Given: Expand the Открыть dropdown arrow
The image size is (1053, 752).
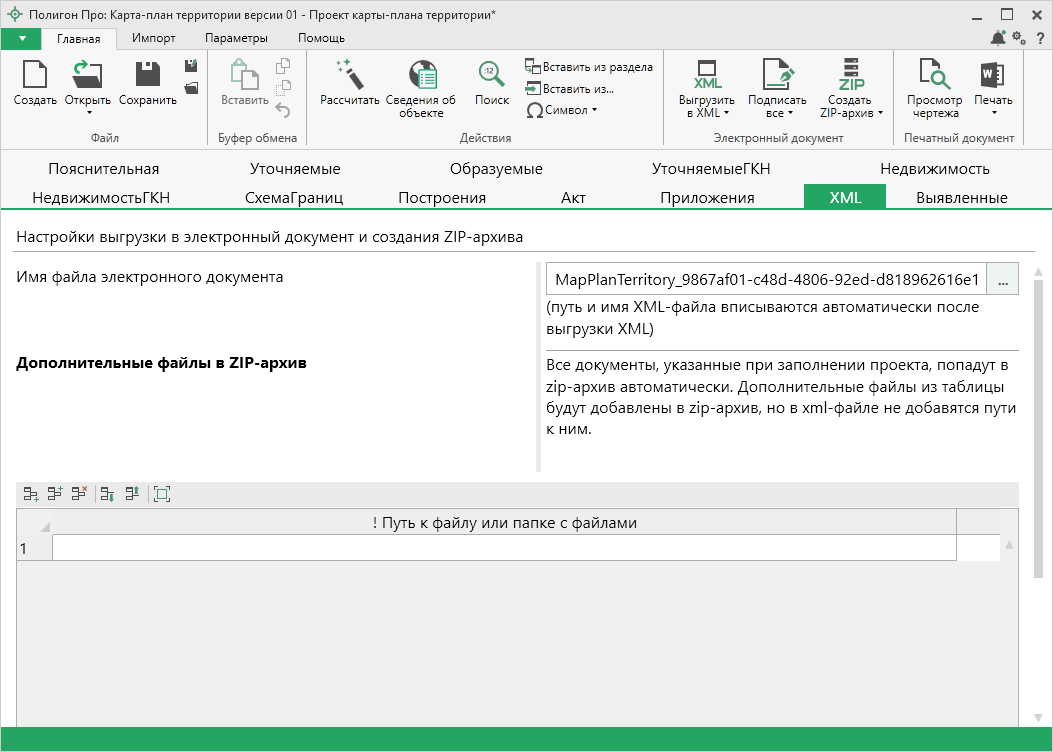Looking at the screenshot, I should 88,113.
